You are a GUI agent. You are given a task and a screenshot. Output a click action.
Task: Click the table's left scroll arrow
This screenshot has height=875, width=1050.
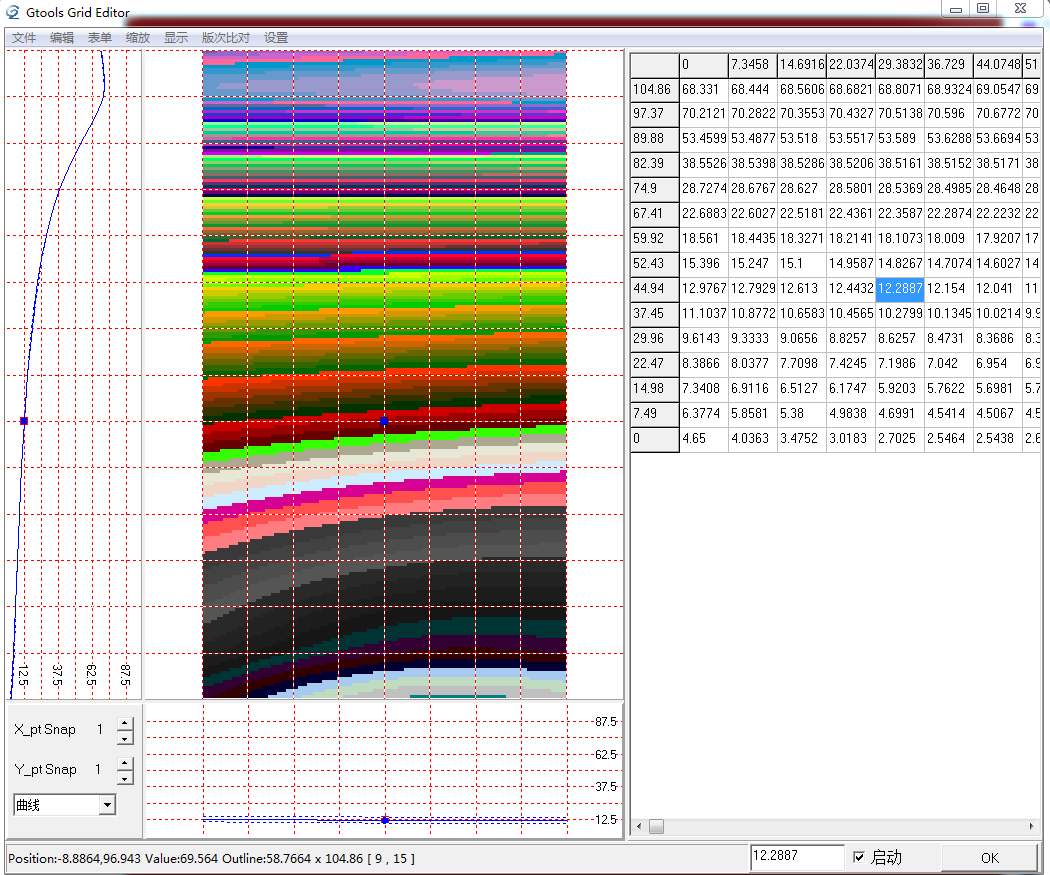coord(639,827)
